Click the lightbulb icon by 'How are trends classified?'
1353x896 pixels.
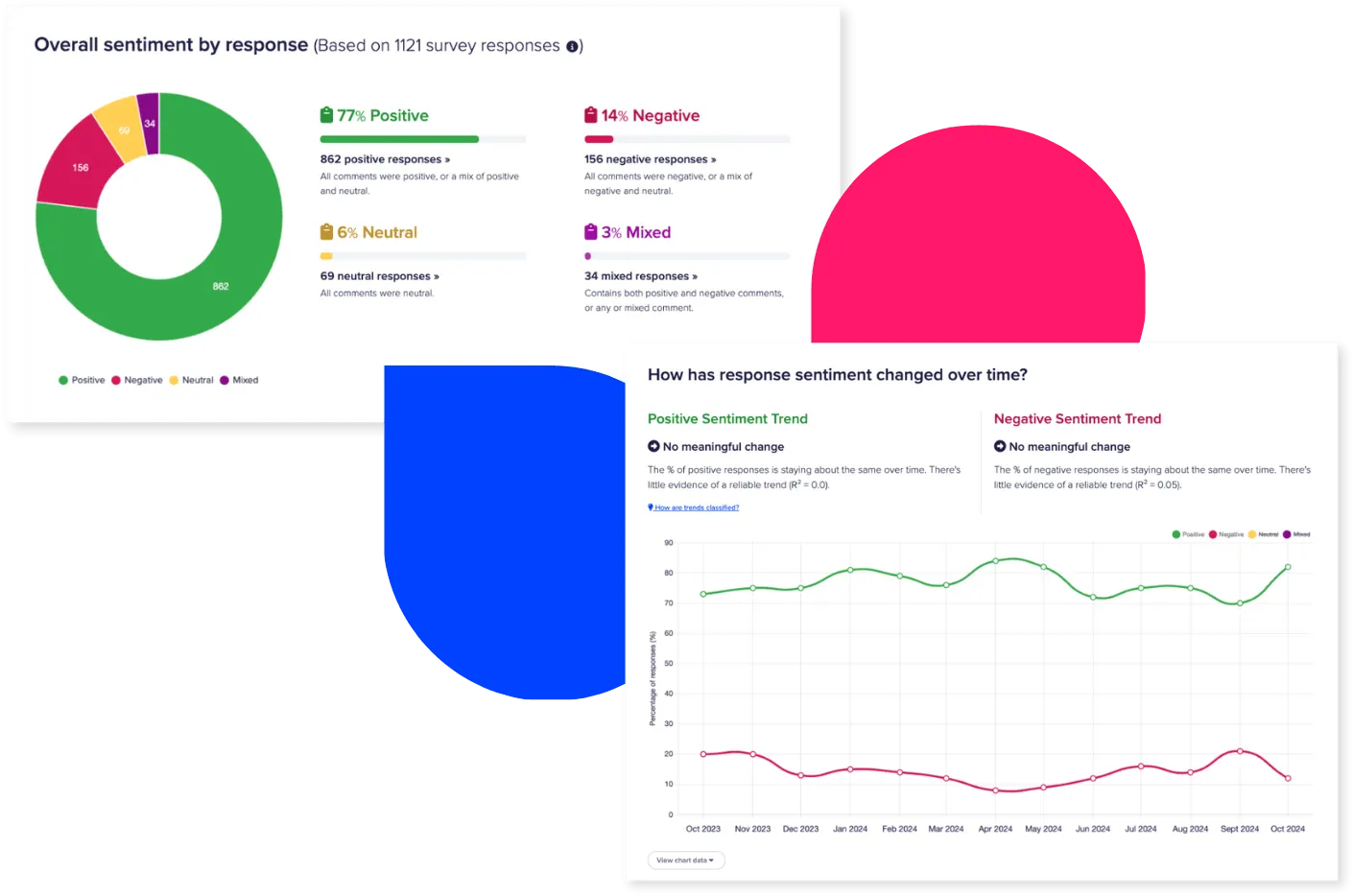pyautogui.click(x=651, y=507)
